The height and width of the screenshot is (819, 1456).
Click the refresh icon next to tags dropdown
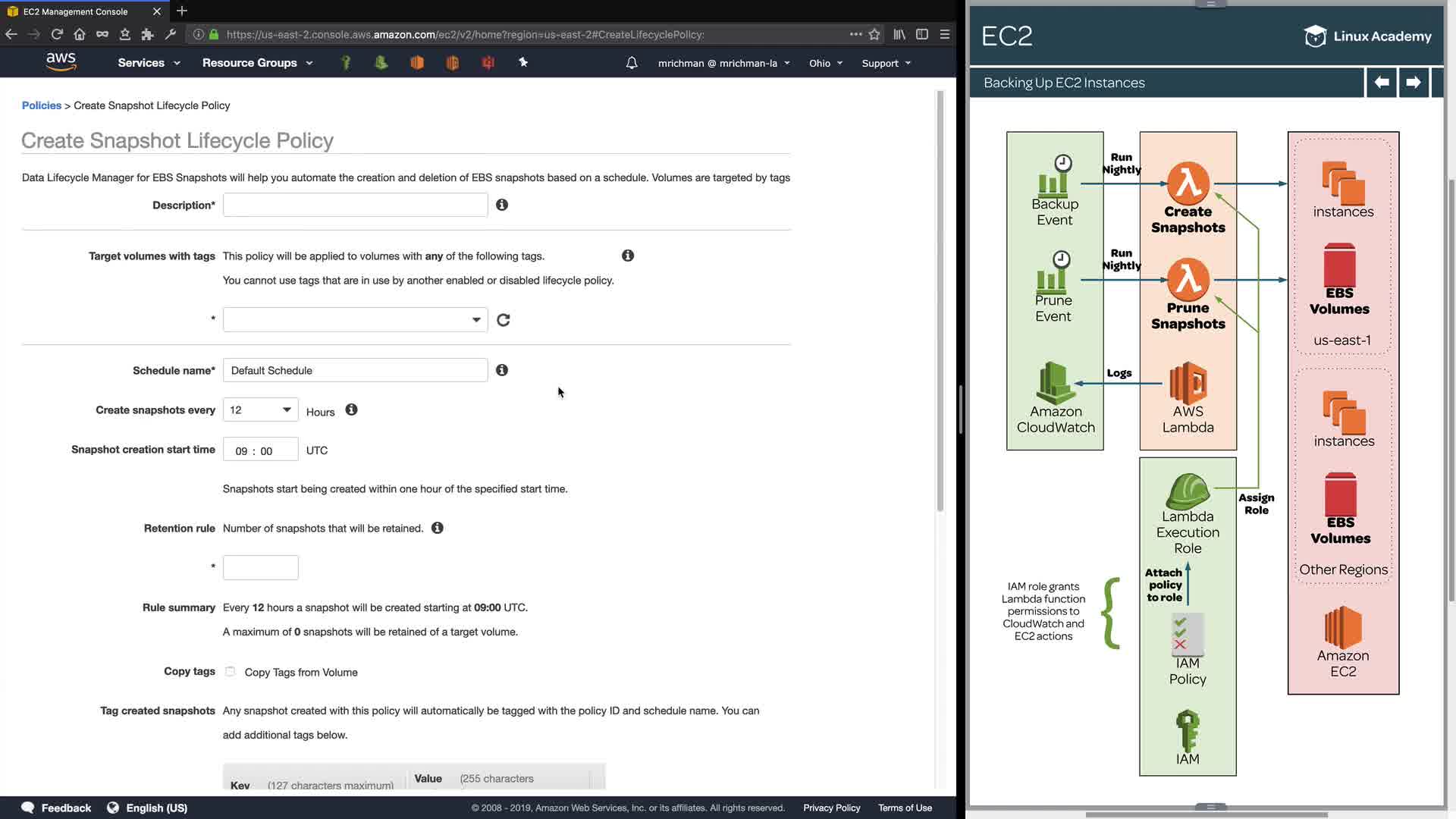pos(504,320)
